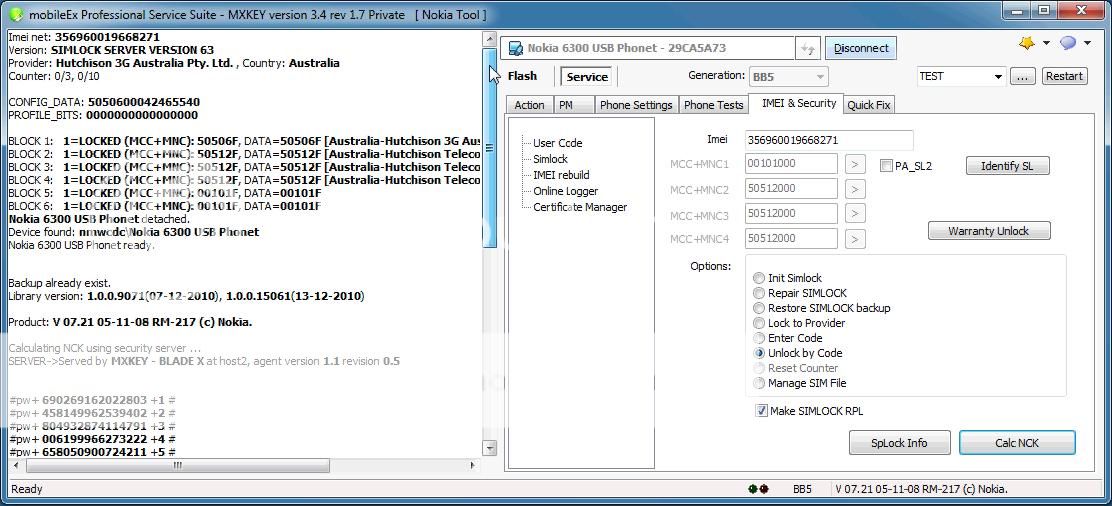Viewport: 1112px width, 506px height.
Task: Open the dropdown arrow beside star icon
Action: pos(1046,43)
